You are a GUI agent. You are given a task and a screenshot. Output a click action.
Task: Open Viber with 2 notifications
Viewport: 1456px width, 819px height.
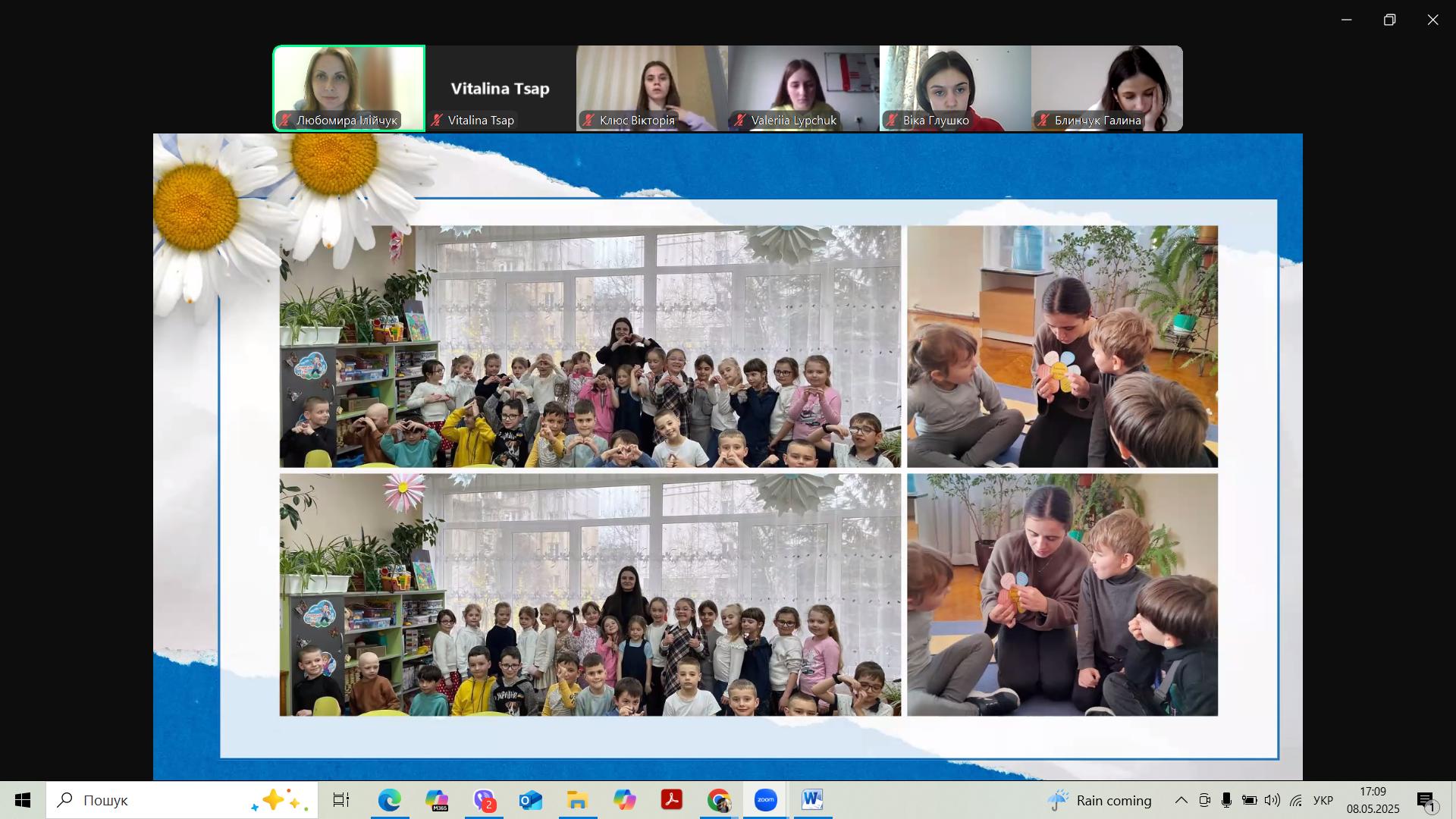(485, 800)
